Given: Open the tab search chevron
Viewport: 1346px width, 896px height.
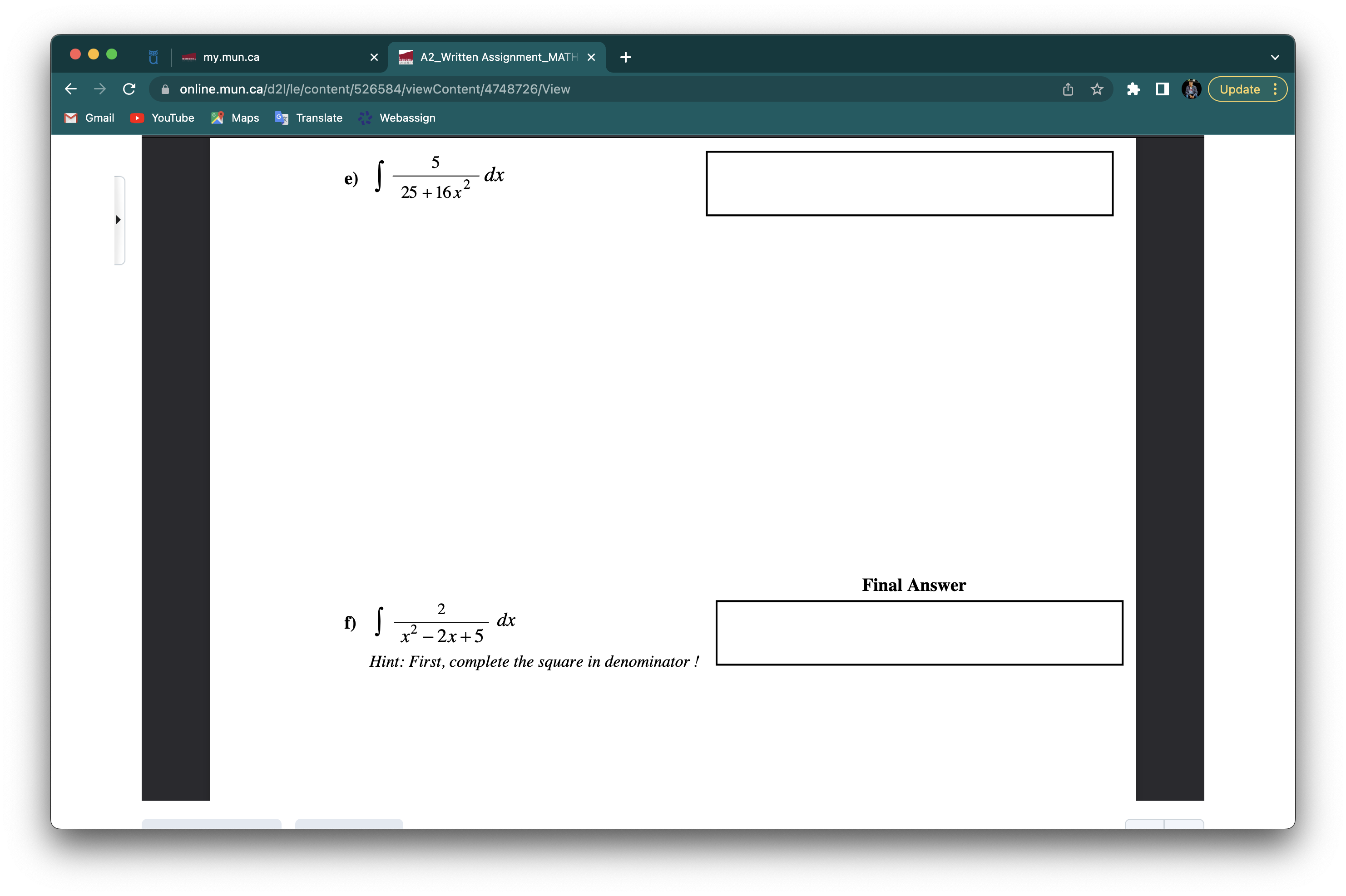Looking at the screenshot, I should (x=1275, y=57).
